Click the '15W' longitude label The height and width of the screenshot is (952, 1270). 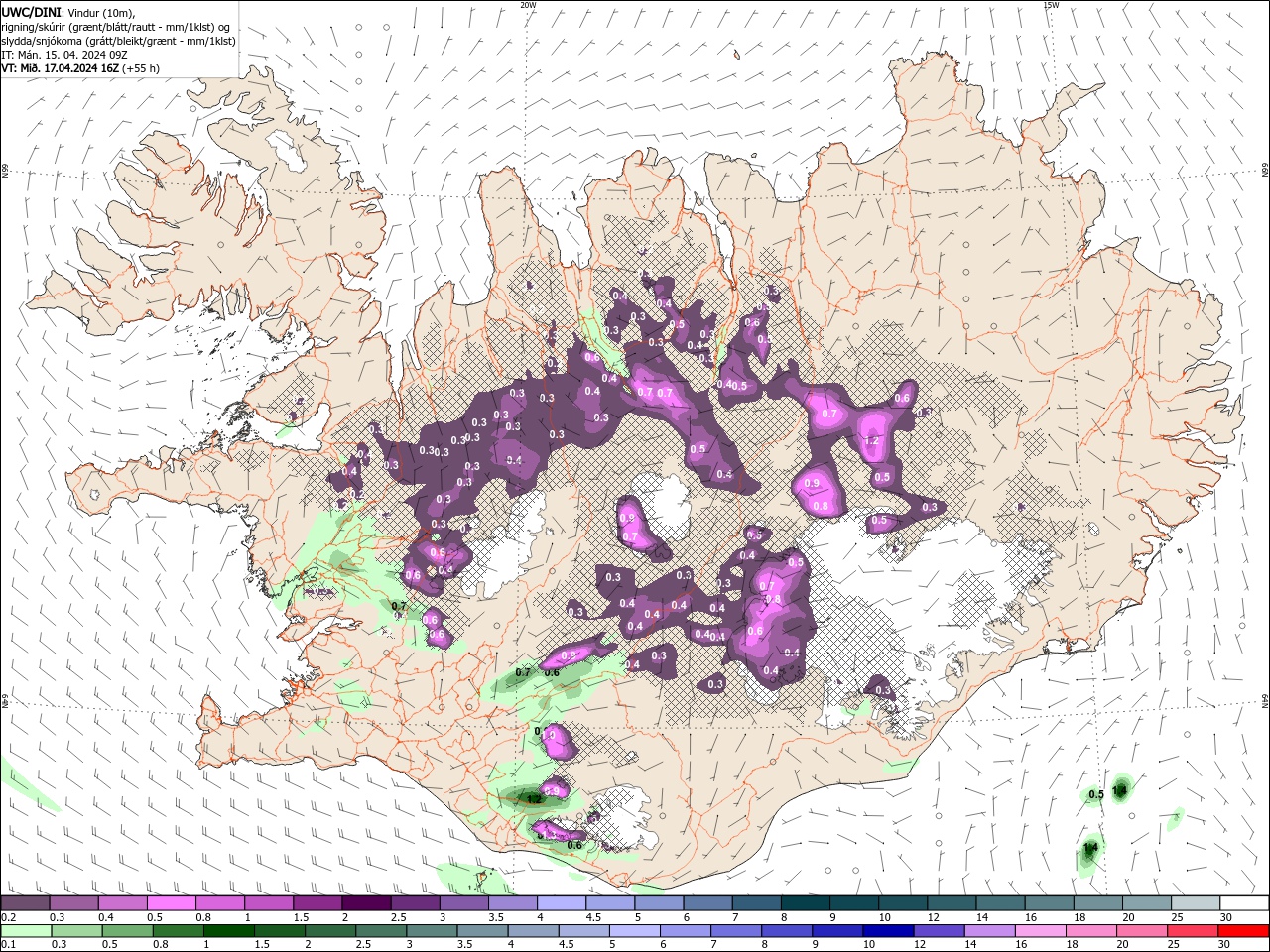[x=1051, y=5]
